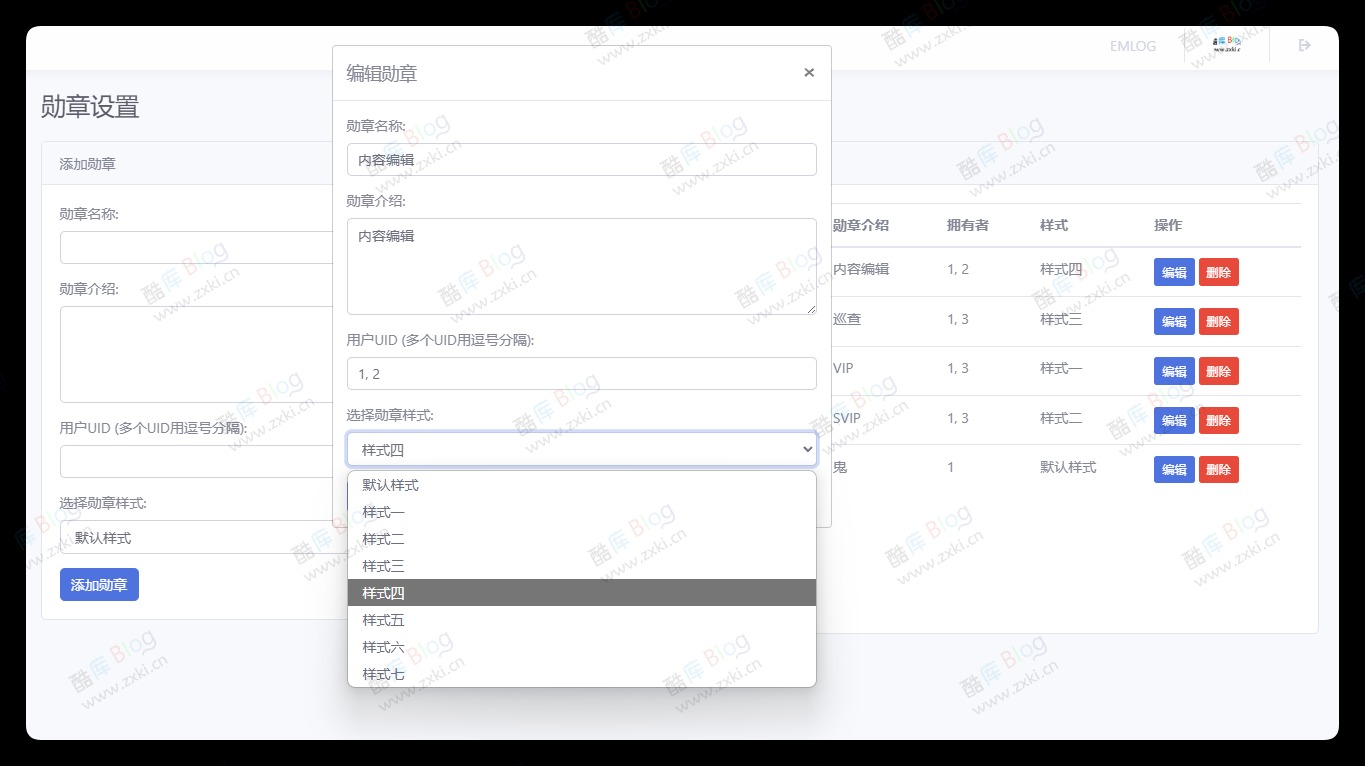
Task: Delete the 鬼 badge
Action: 1218,469
